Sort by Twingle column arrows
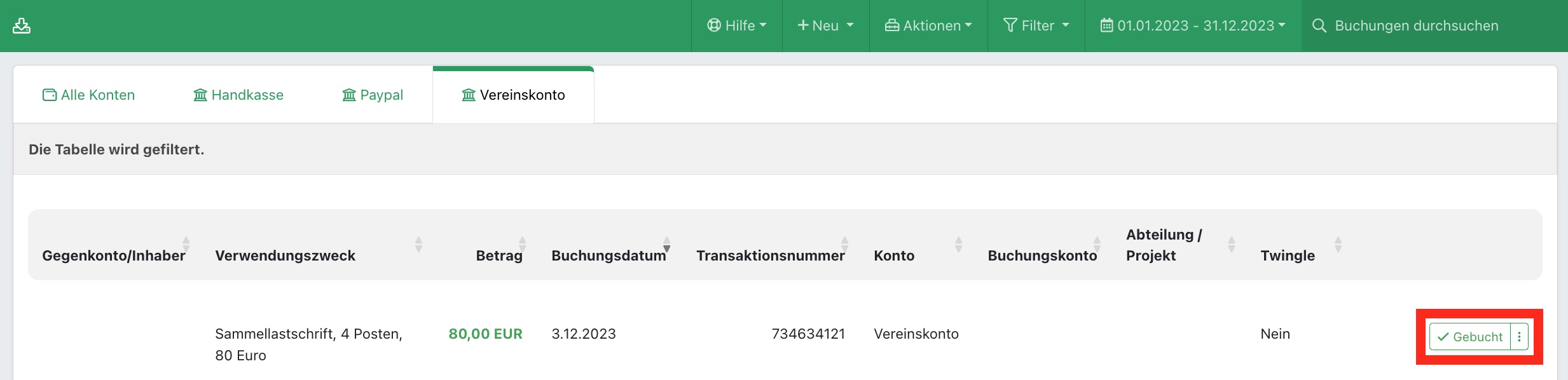 tap(1338, 244)
